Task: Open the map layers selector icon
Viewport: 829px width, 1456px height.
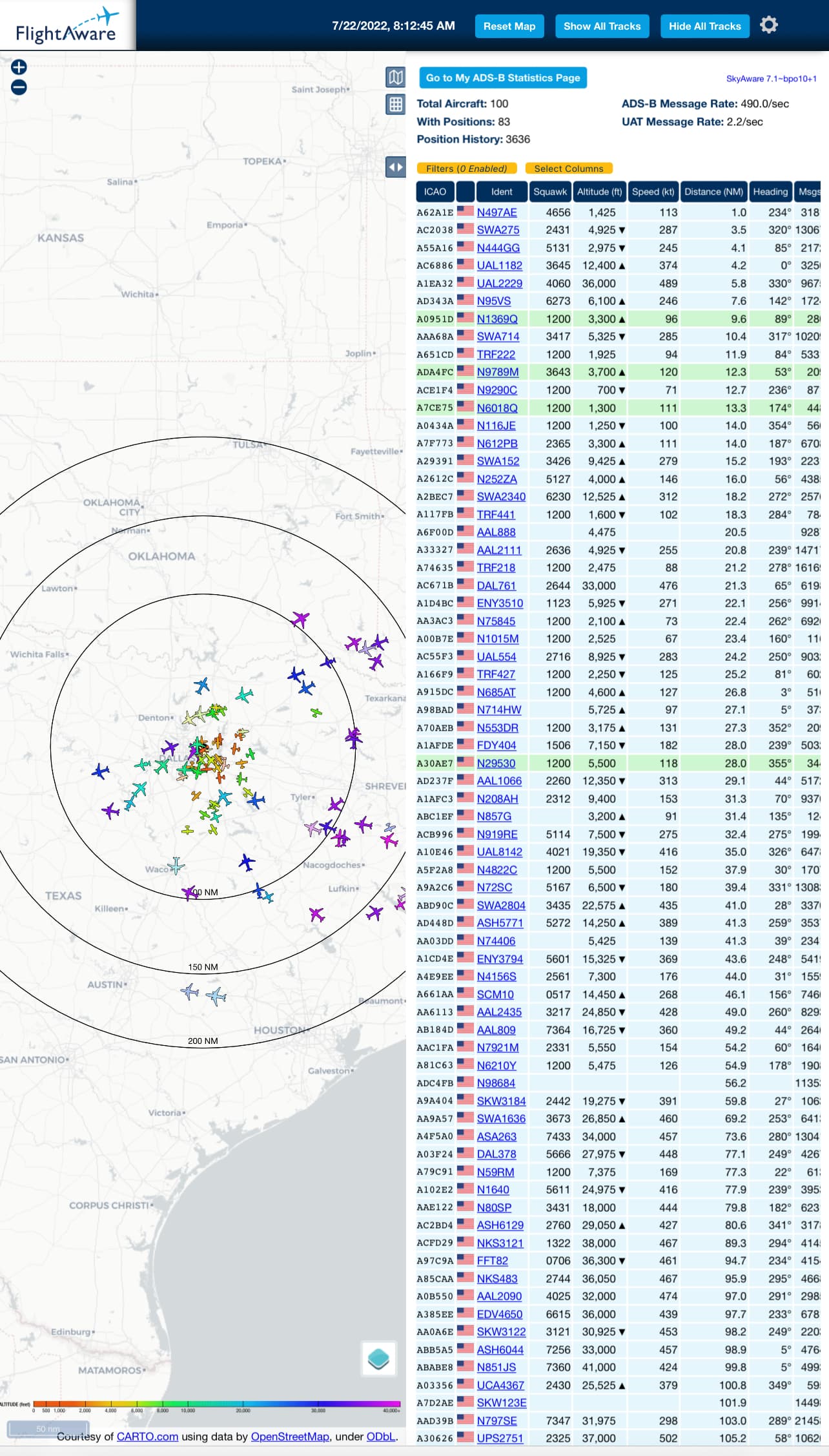Action: pyautogui.click(x=378, y=1358)
